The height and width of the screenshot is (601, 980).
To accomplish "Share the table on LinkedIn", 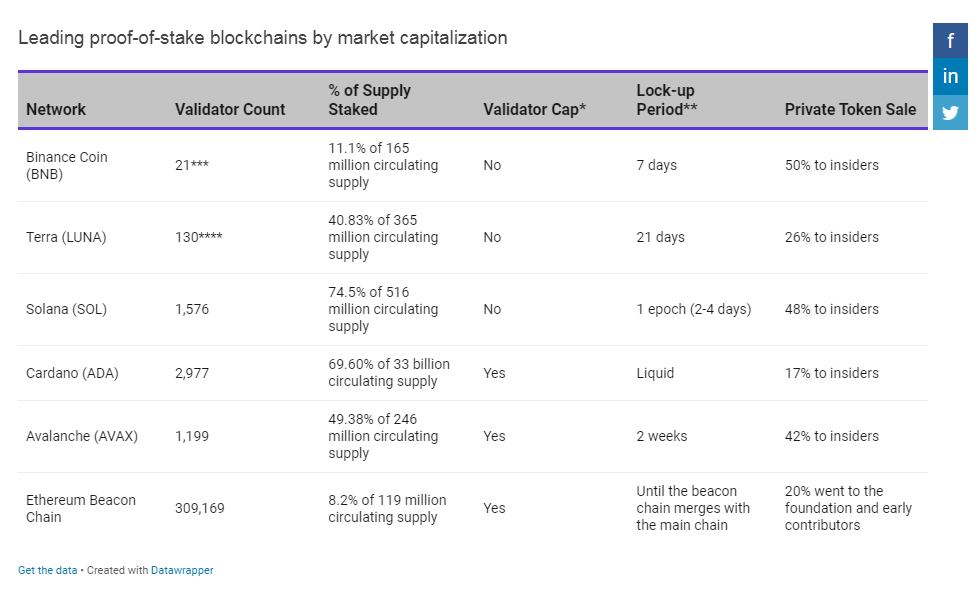I will 950,76.
